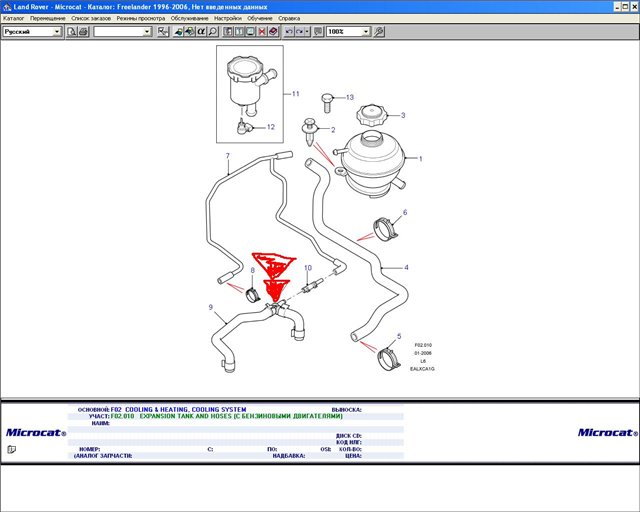Click the left Microcat logo
The height and width of the screenshot is (512, 640).
36,432
